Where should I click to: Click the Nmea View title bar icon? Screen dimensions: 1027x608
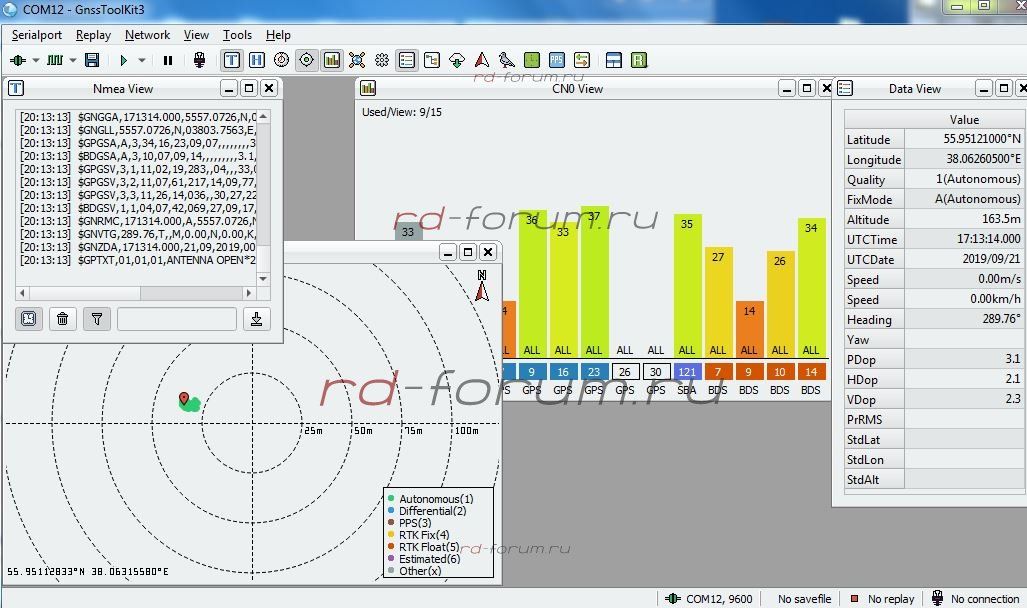(x=16, y=88)
